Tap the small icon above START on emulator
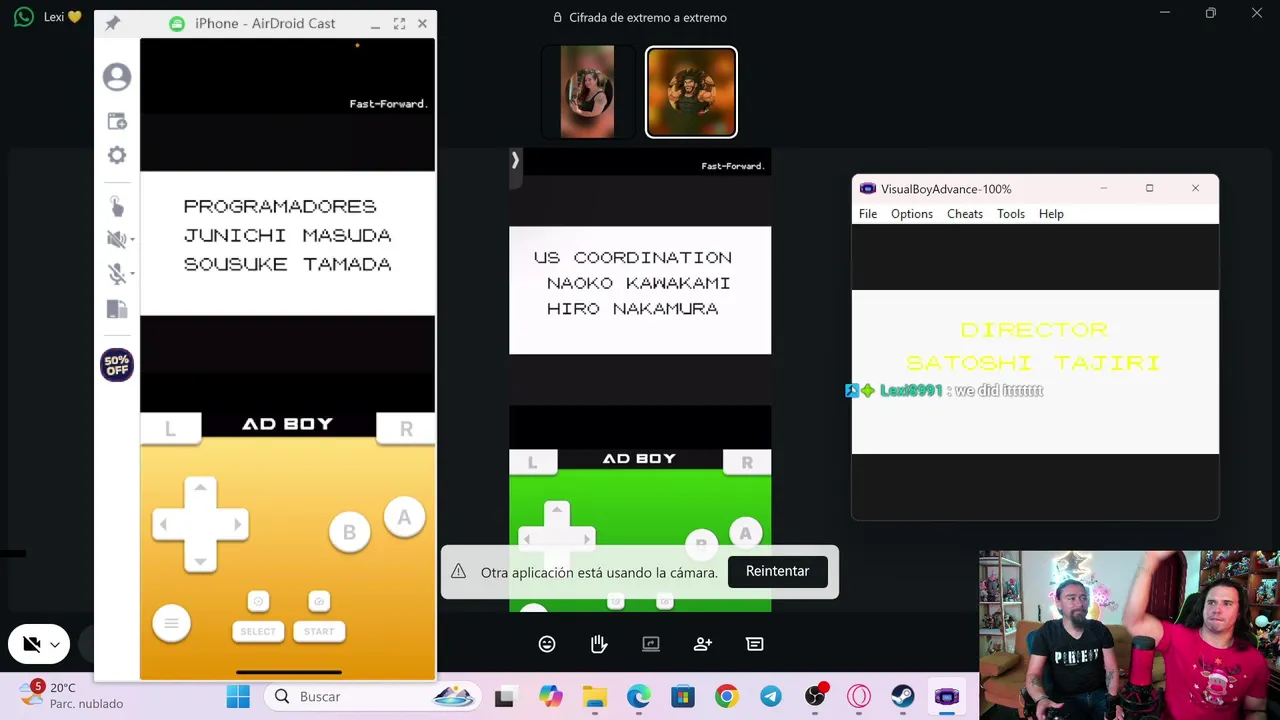1280x720 pixels. pos(319,601)
